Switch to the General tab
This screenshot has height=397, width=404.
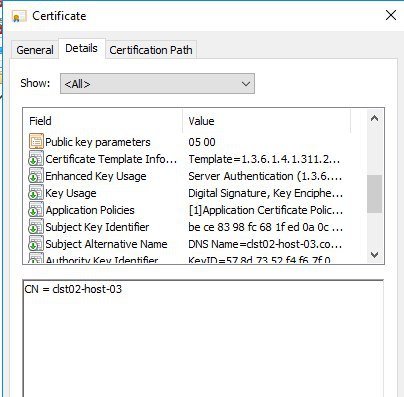click(35, 50)
